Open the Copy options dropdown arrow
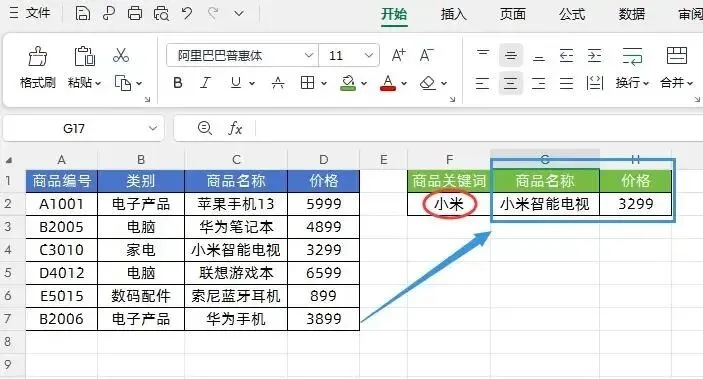 click(139, 83)
